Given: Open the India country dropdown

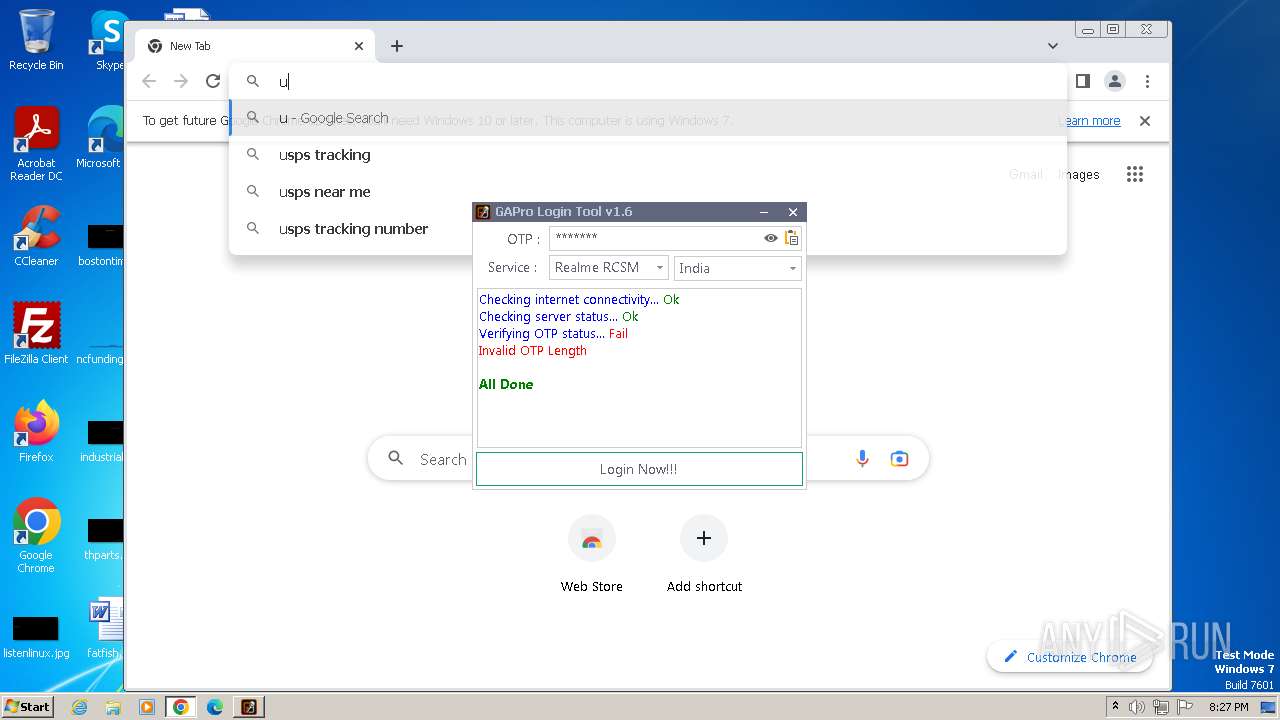Looking at the screenshot, I should click(738, 268).
